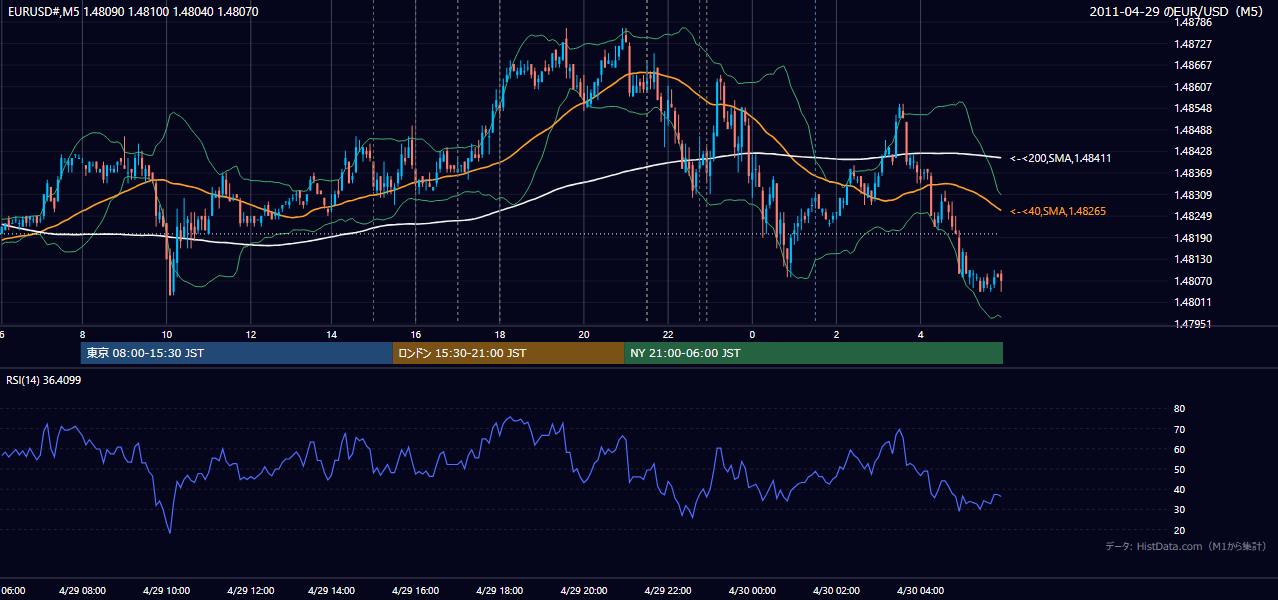
Task: Click price level 1.48727 on the axis
Action: pos(1193,44)
